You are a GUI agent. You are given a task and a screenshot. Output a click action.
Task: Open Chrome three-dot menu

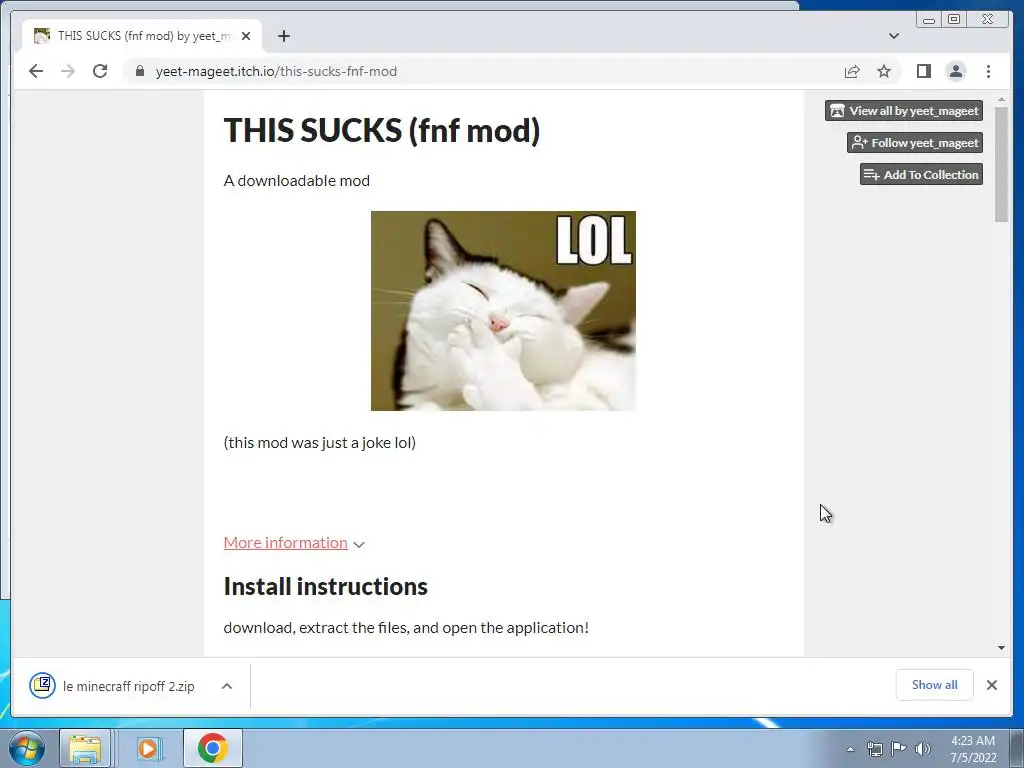click(988, 71)
